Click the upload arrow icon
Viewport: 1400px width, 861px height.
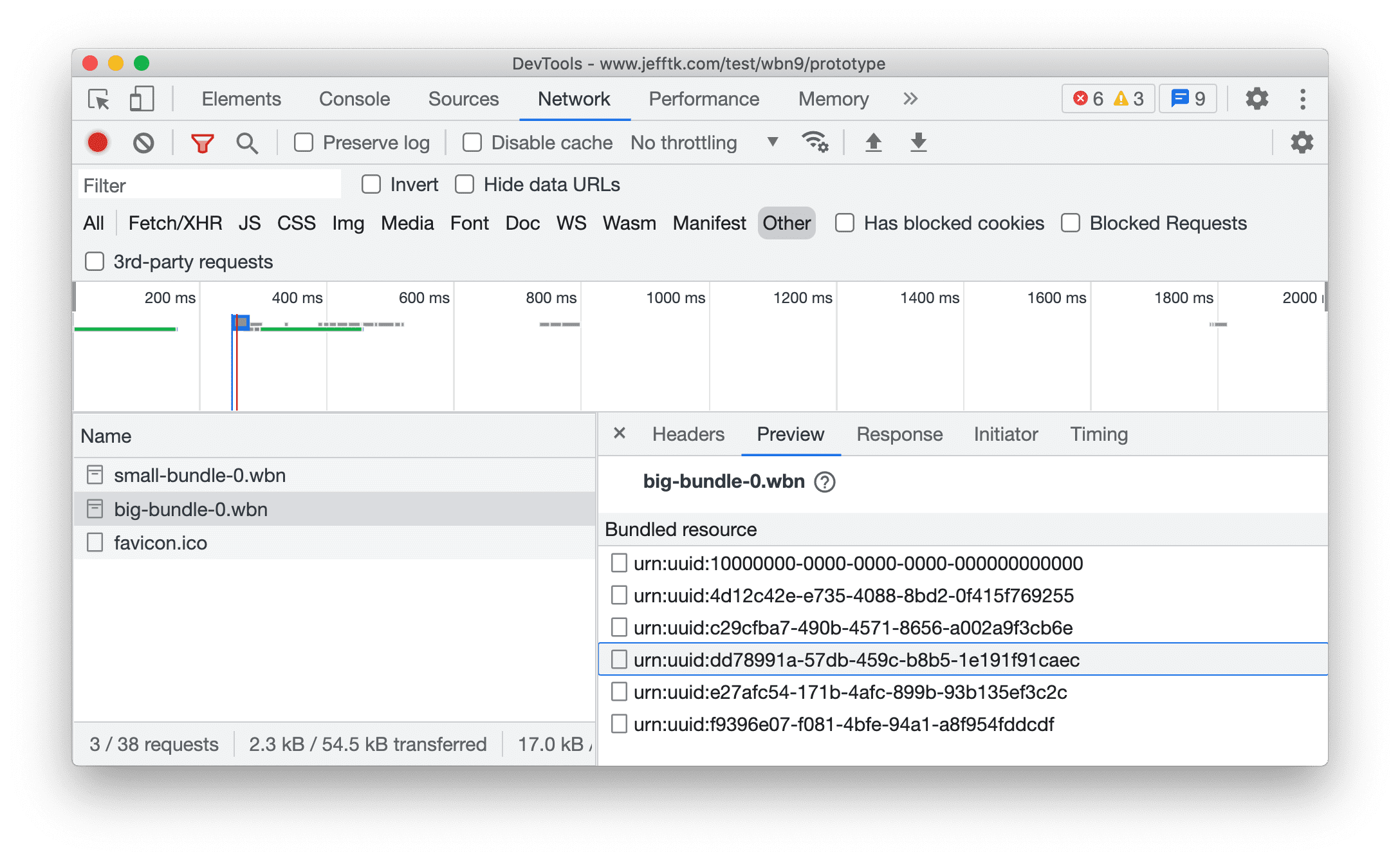[x=872, y=142]
